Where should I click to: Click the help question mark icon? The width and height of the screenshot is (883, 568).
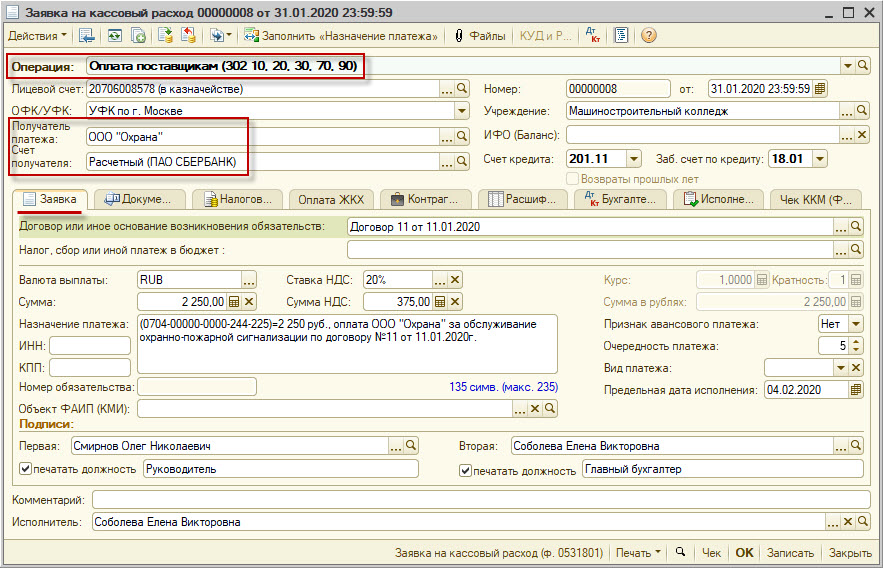click(649, 36)
